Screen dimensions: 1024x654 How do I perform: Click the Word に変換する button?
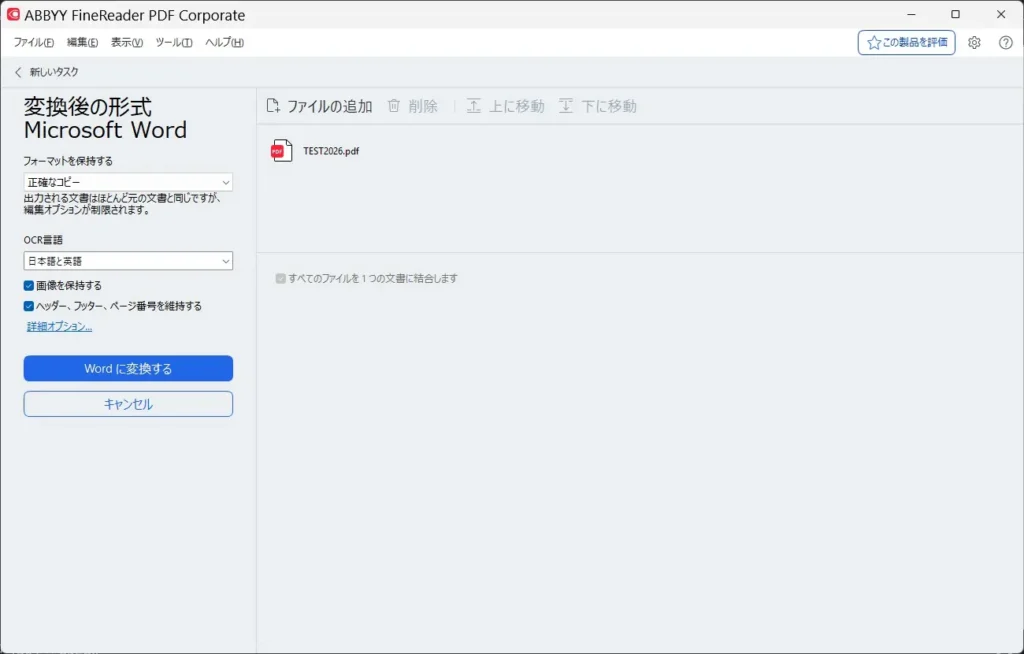click(128, 368)
